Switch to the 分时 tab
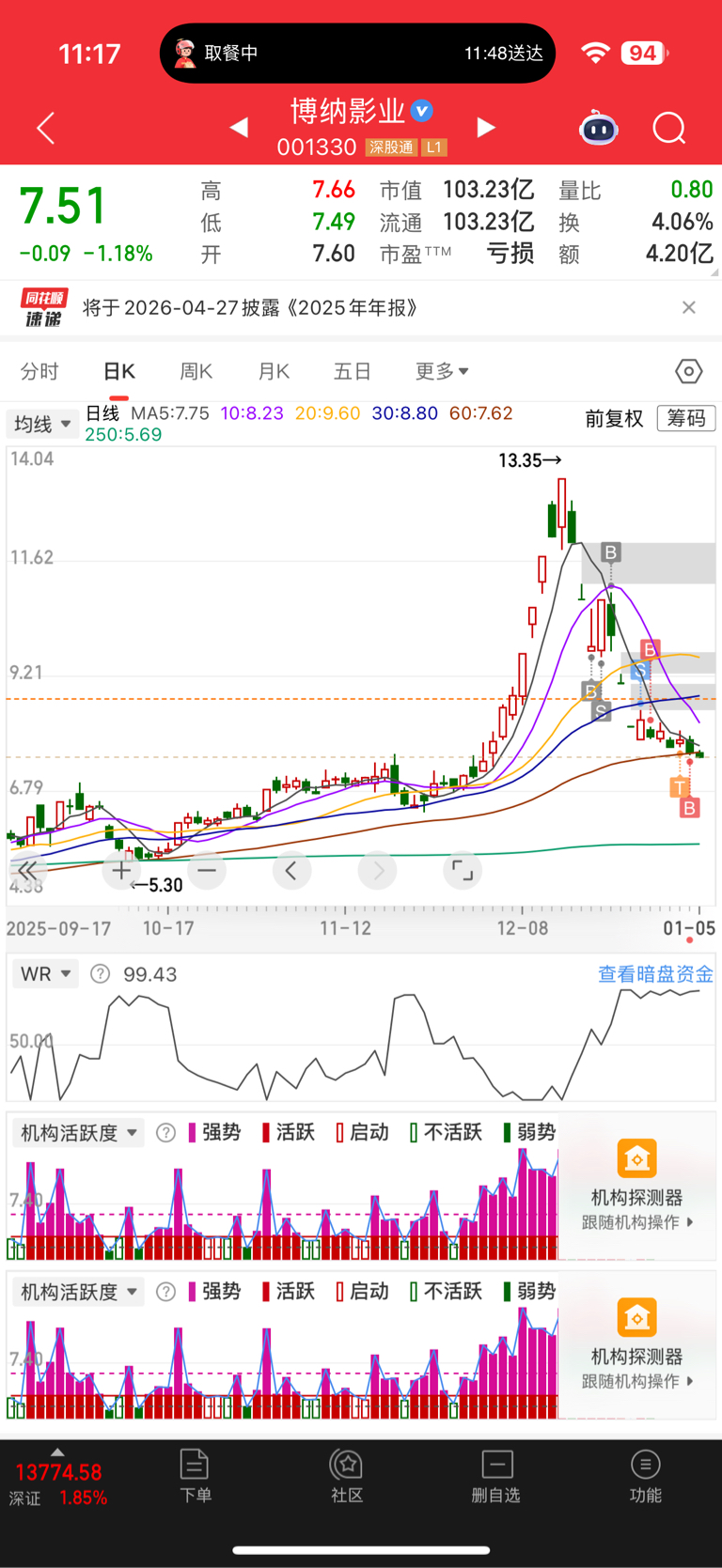Image resolution: width=722 pixels, height=1568 pixels. [x=39, y=371]
